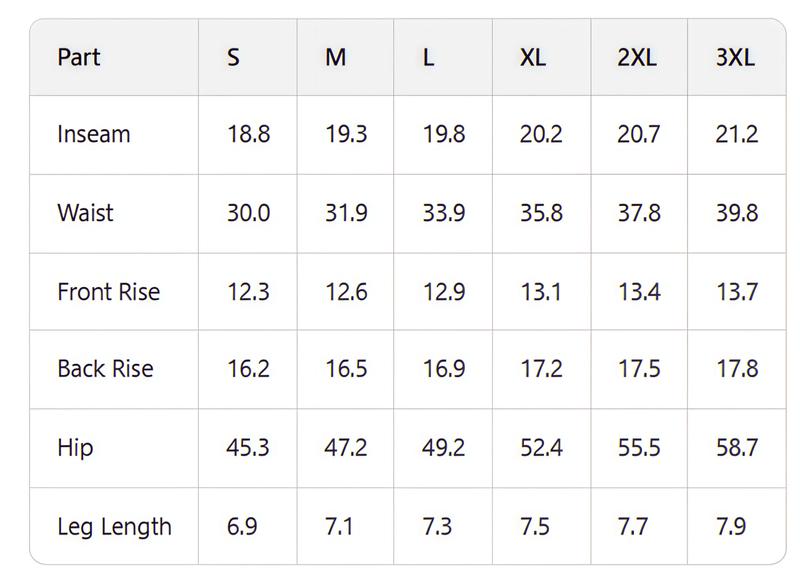This screenshot has width=800, height=583.
Task: Click the Waist value 30.0 for size S
Action: [x=248, y=213]
